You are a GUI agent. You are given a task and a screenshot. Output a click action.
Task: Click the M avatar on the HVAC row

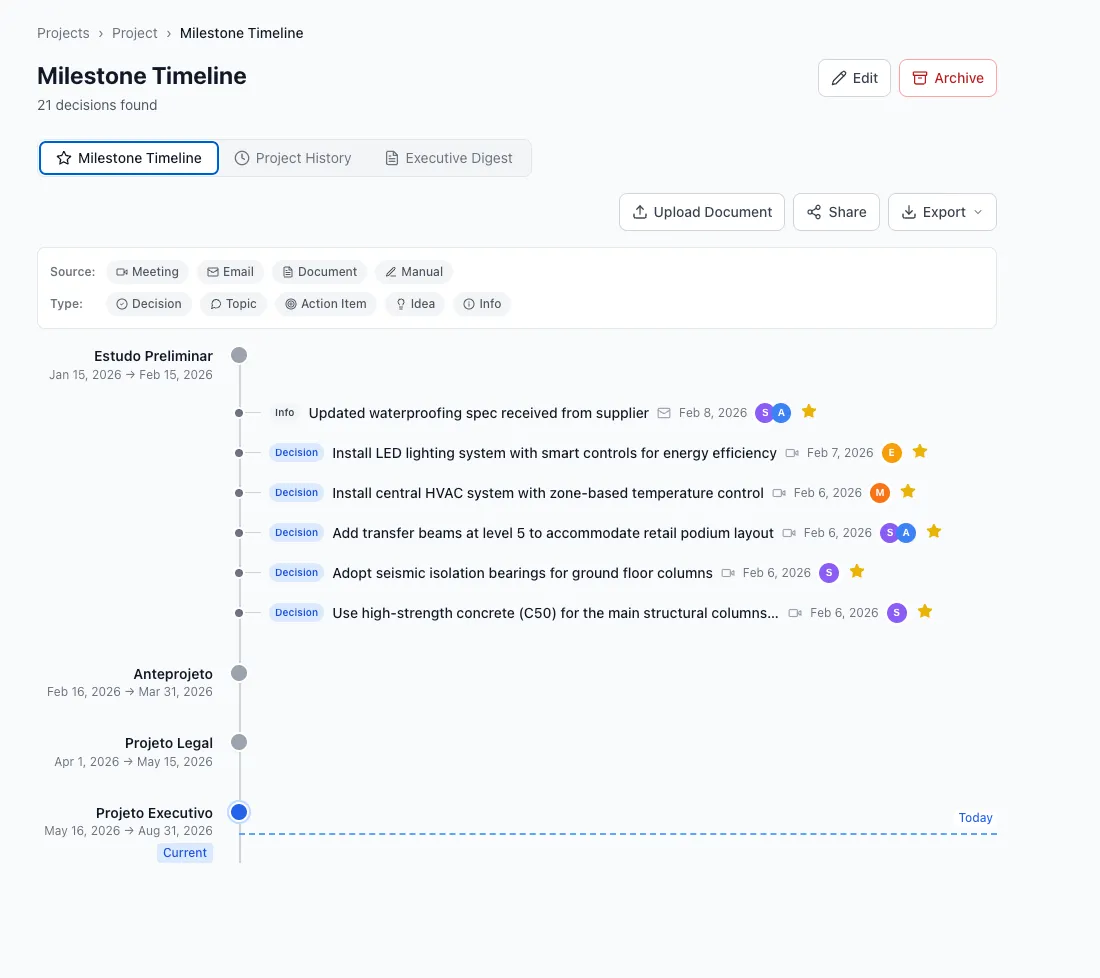pyautogui.click(x=880, y=493)
